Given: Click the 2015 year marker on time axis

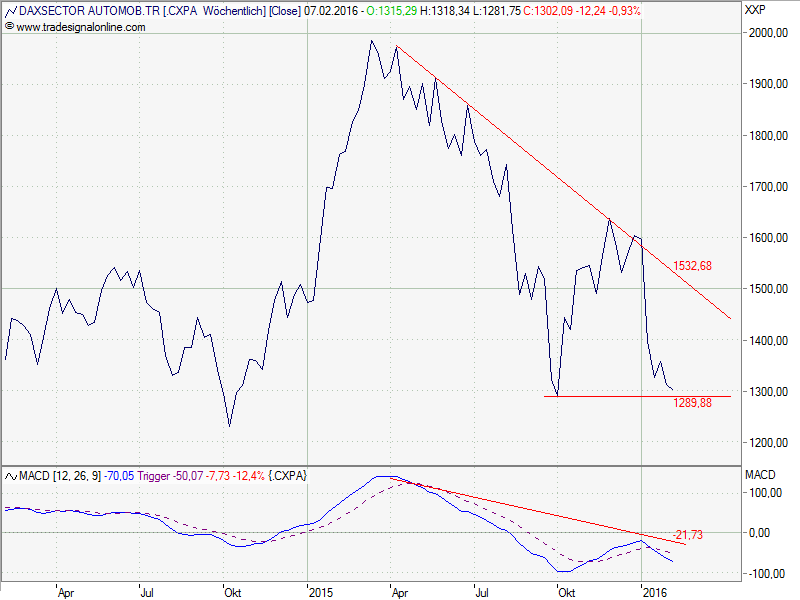Looking at the screenshot, I should coord(322,592).
